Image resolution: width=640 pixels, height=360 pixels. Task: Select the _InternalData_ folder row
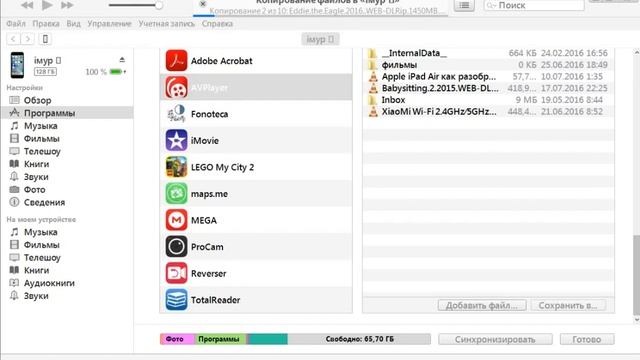click(488, 53)
